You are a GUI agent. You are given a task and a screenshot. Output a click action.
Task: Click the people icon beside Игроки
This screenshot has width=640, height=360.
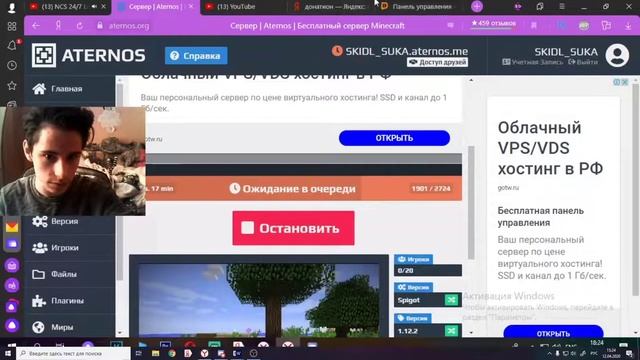click(x=40, y=248)
